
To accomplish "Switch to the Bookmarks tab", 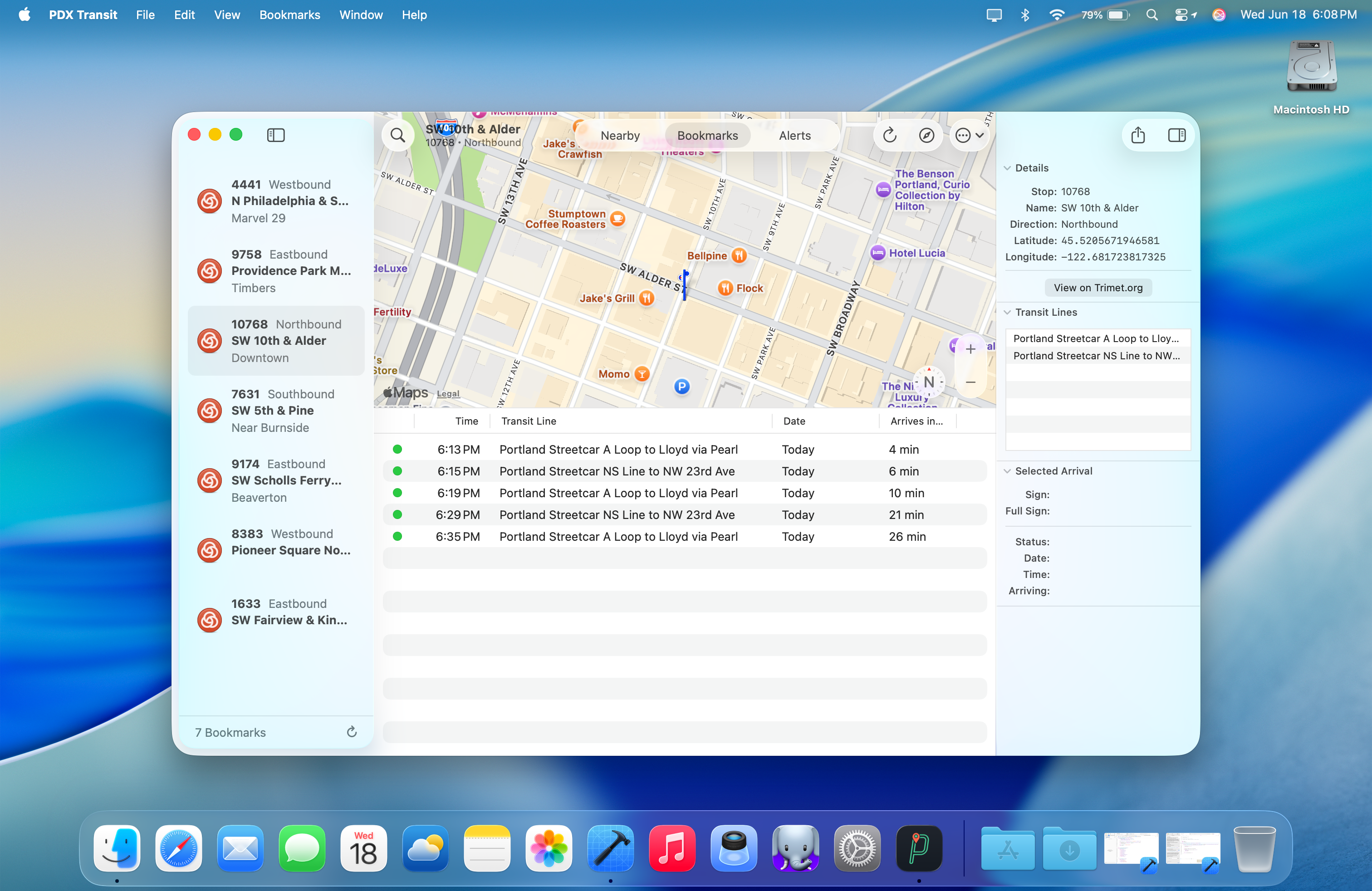I will click(707, 136).
